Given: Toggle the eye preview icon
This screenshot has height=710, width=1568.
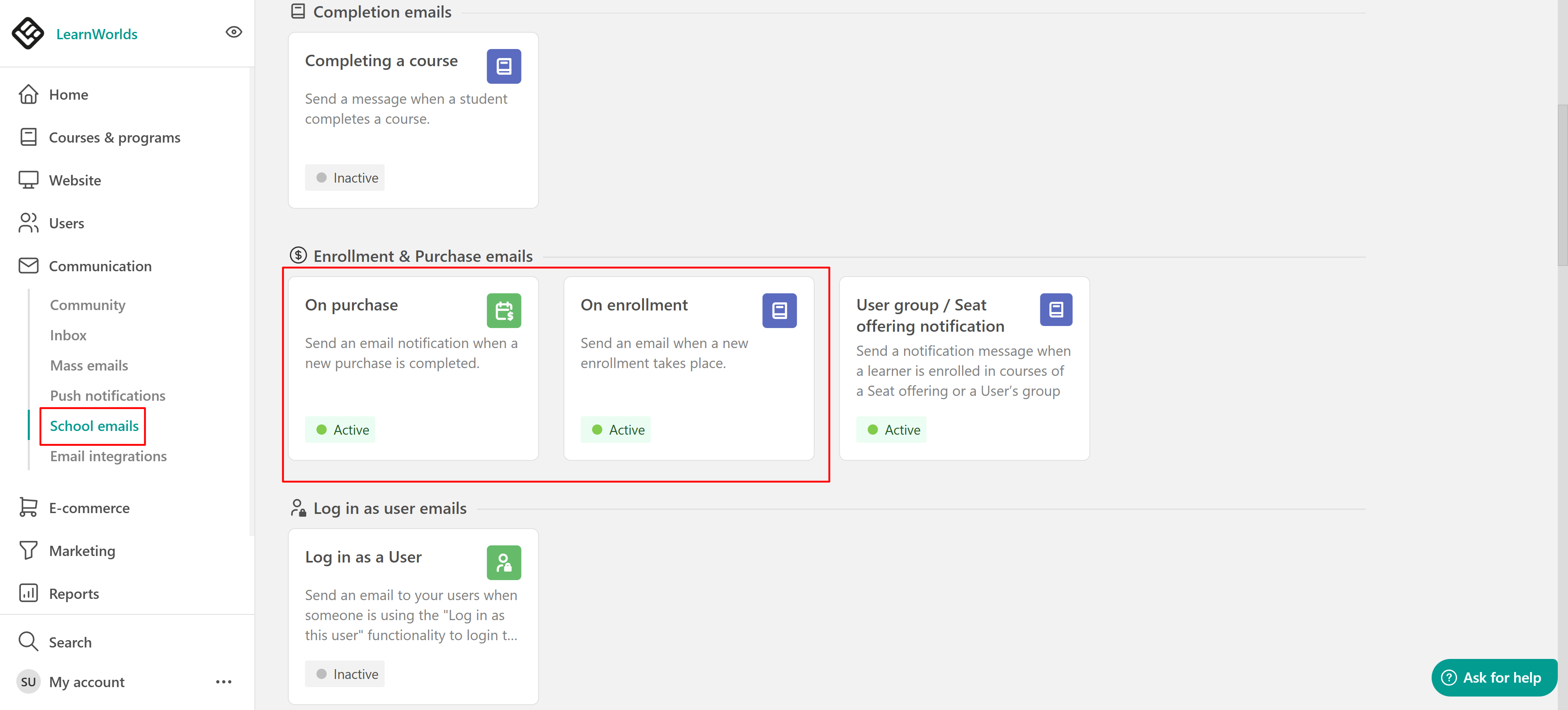Looking at the screenshot, I should click(234, 32).
